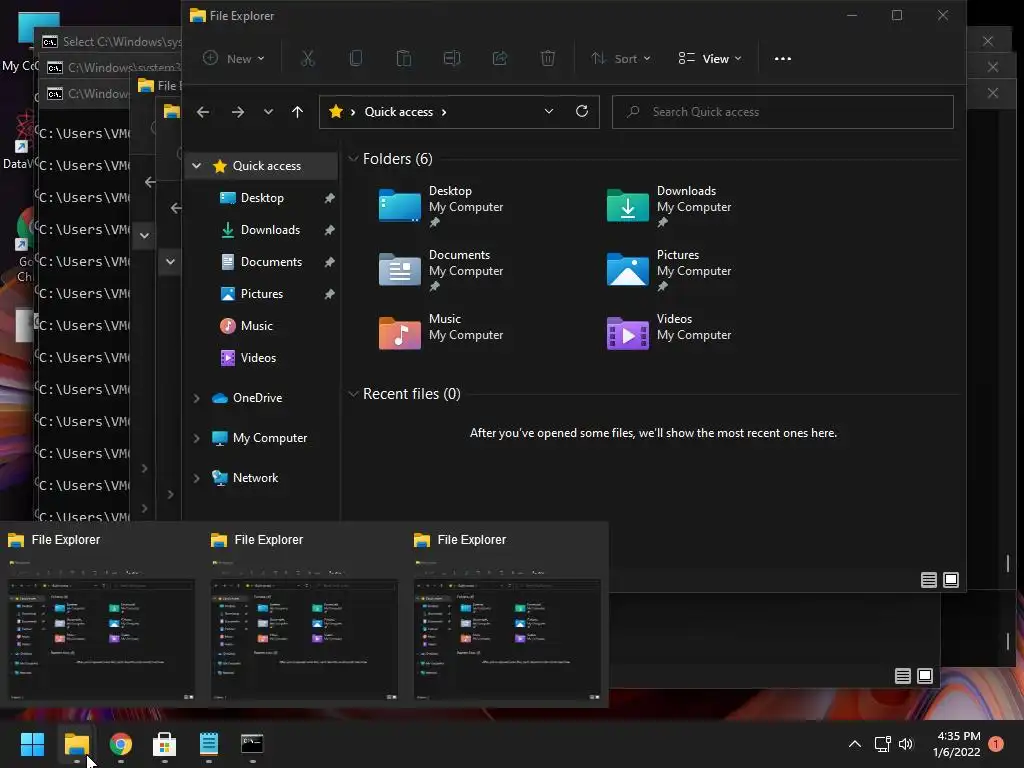Screen dimensions: 1024x768
Task: Click the Select C:\Windows command prompt title
Action: (121, 42)
